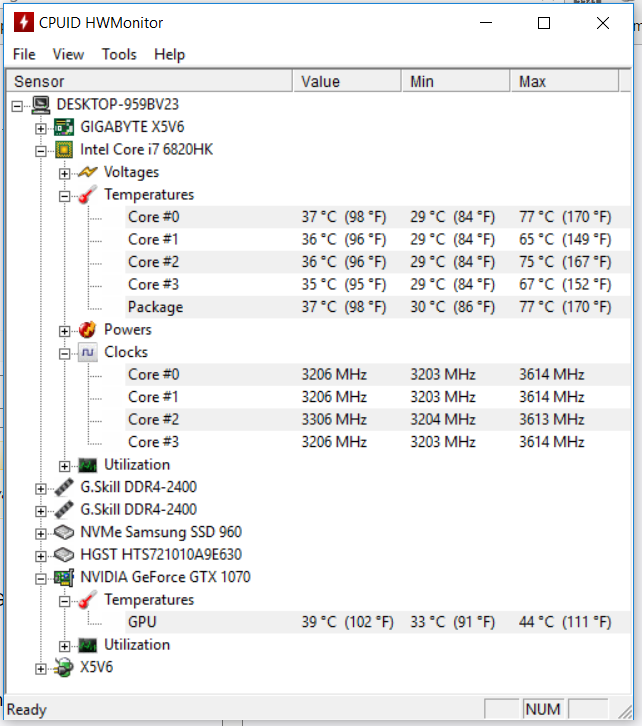Click the 3613 MHz max clock value
This screenshot has width=642, height=726.
552,419
